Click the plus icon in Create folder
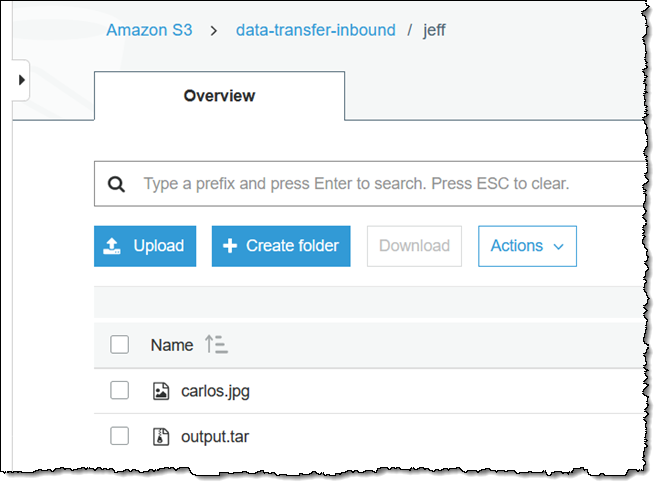This screenshot has width=660, height=486. (229, 246)
